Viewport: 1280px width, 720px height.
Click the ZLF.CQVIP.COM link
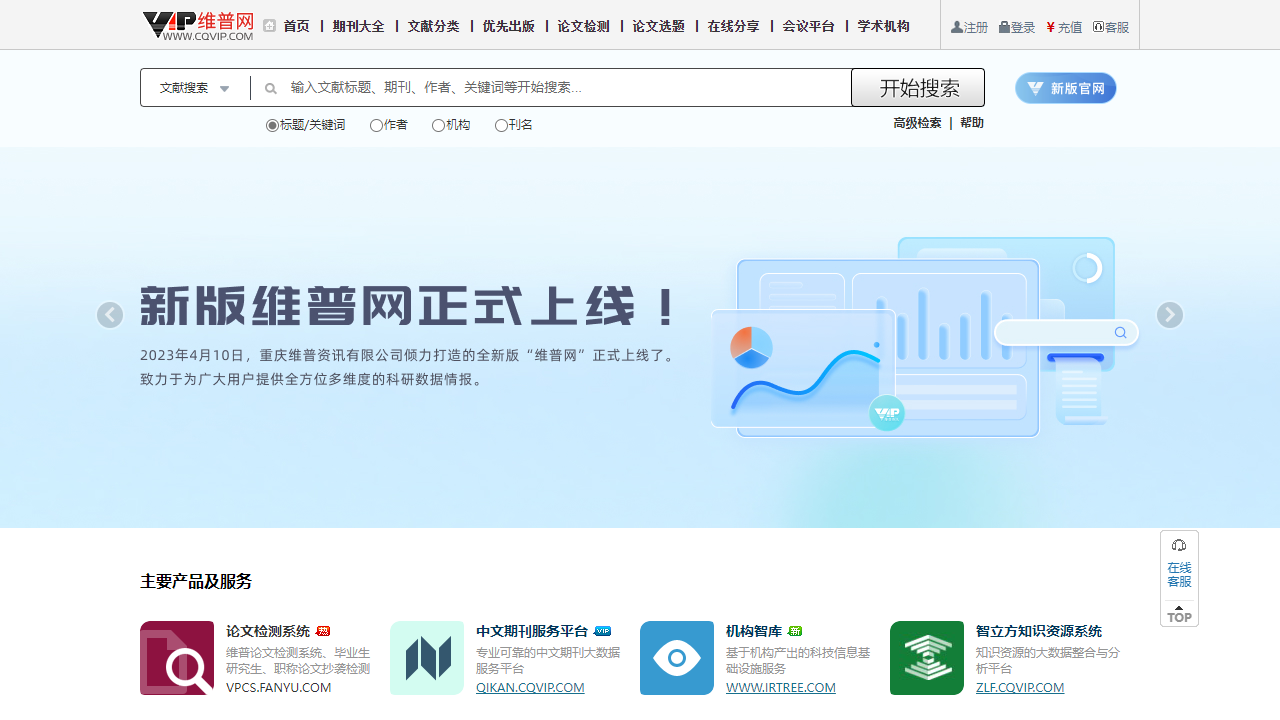[1020, 688]
